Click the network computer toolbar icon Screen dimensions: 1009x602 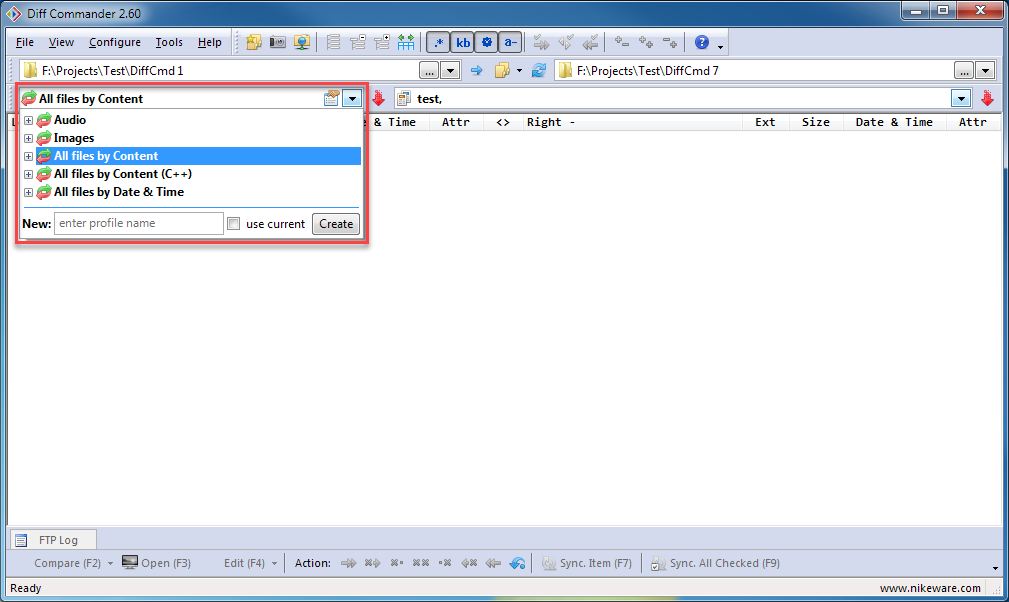tap(302, 42)
